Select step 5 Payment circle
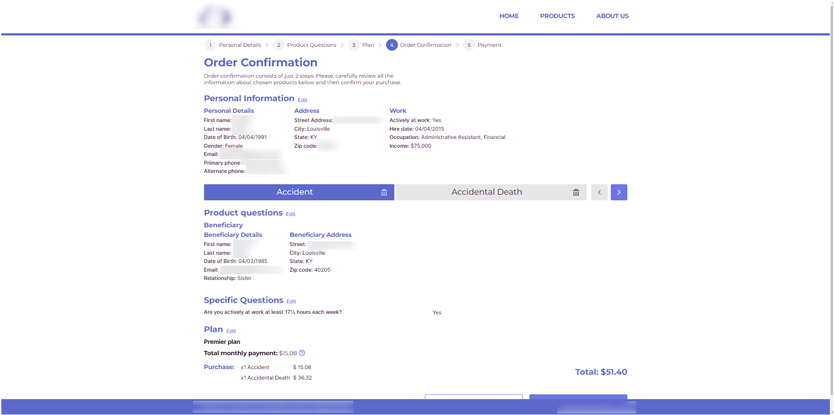 (469, 45)
